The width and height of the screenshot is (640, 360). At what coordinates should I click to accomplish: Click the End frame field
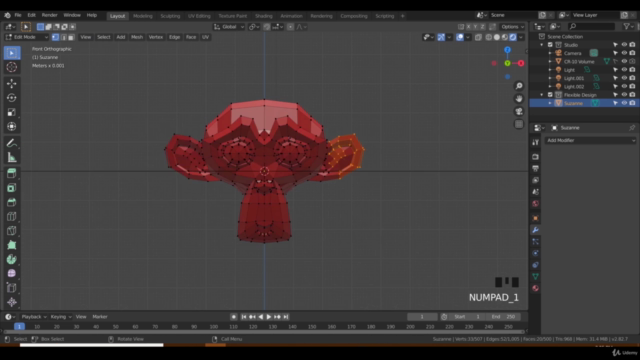[x=503, y=317]
